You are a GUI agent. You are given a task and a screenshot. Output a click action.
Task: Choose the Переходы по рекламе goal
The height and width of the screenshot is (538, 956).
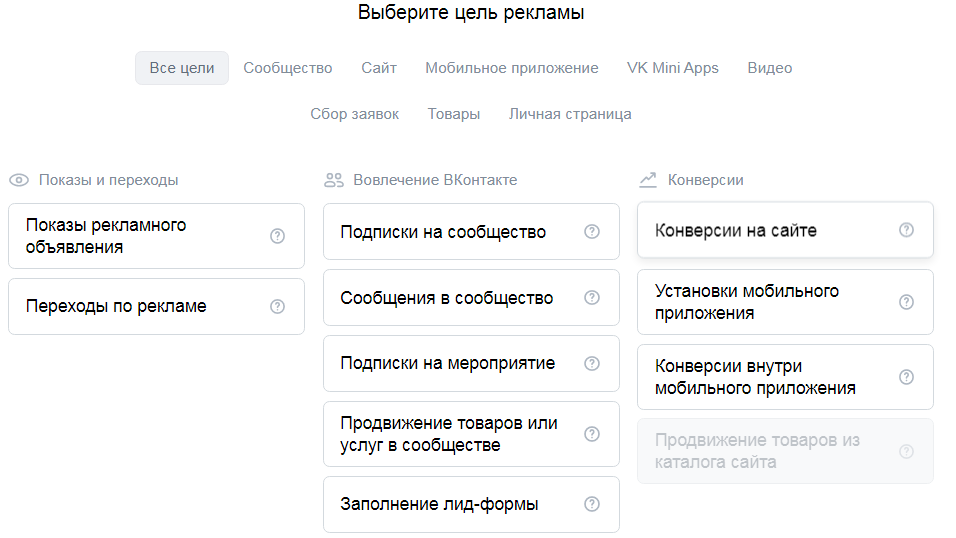click(x=130, y=306)
